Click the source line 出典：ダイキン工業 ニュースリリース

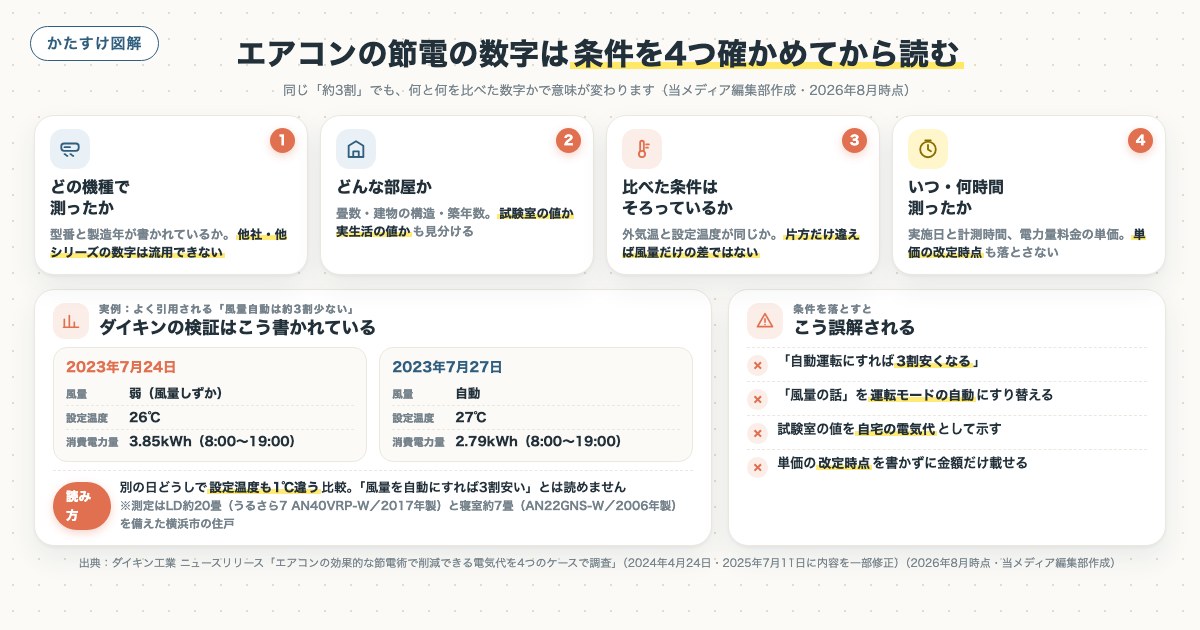[597, 563]
